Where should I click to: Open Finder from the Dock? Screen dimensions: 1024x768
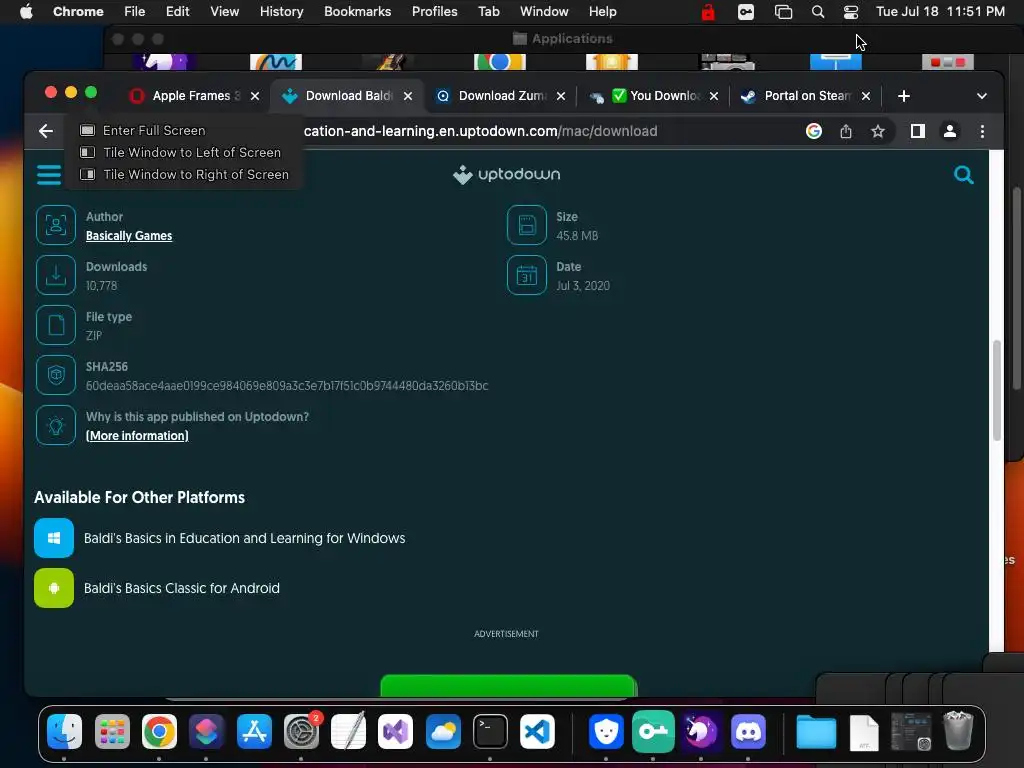coord(65,731)
